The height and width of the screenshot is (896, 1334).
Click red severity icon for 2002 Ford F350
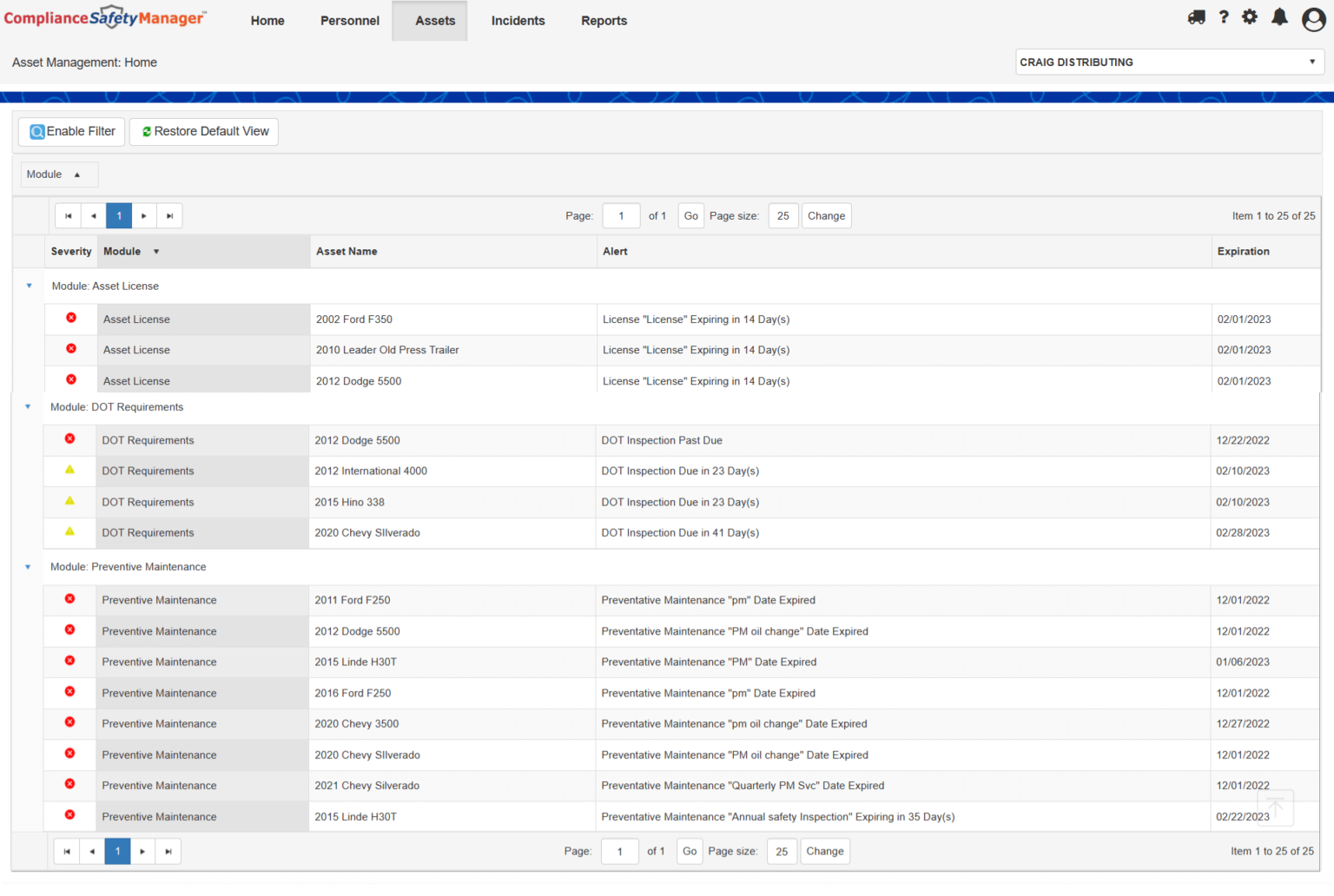(x=71, y=318)
